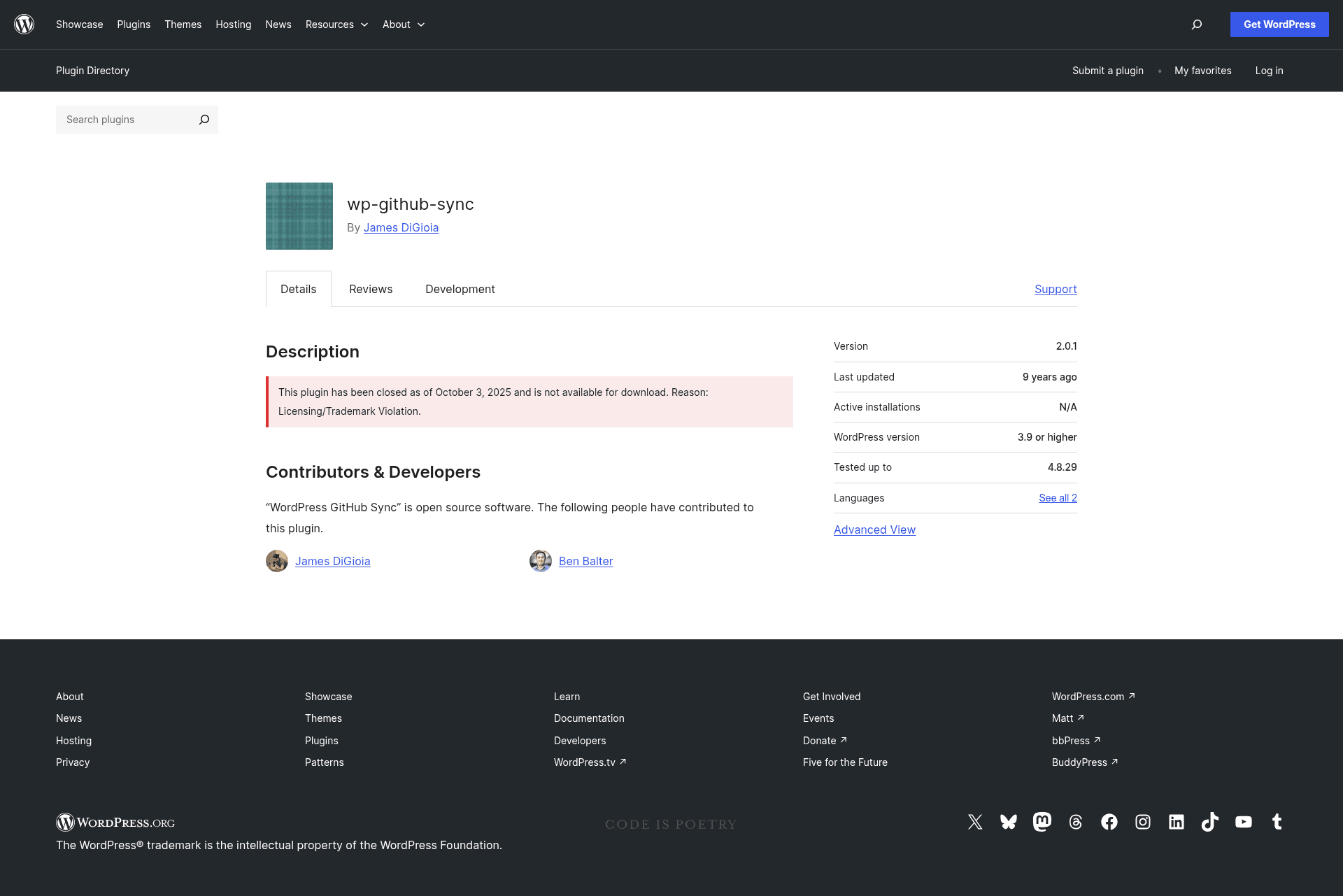Open Showcase in the top navigation
This screenshot has width=1343, height=896.
(x=80, y=24)
